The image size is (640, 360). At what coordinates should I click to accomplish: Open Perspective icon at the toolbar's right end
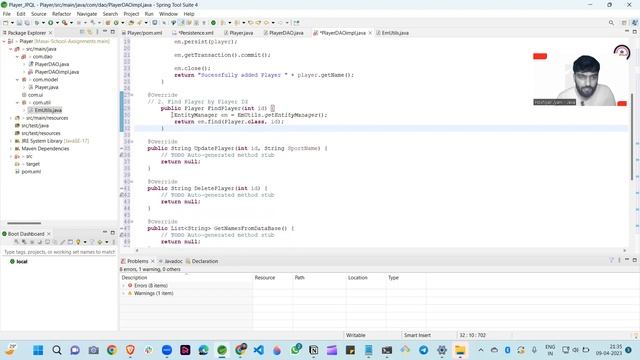click(624, 23)
